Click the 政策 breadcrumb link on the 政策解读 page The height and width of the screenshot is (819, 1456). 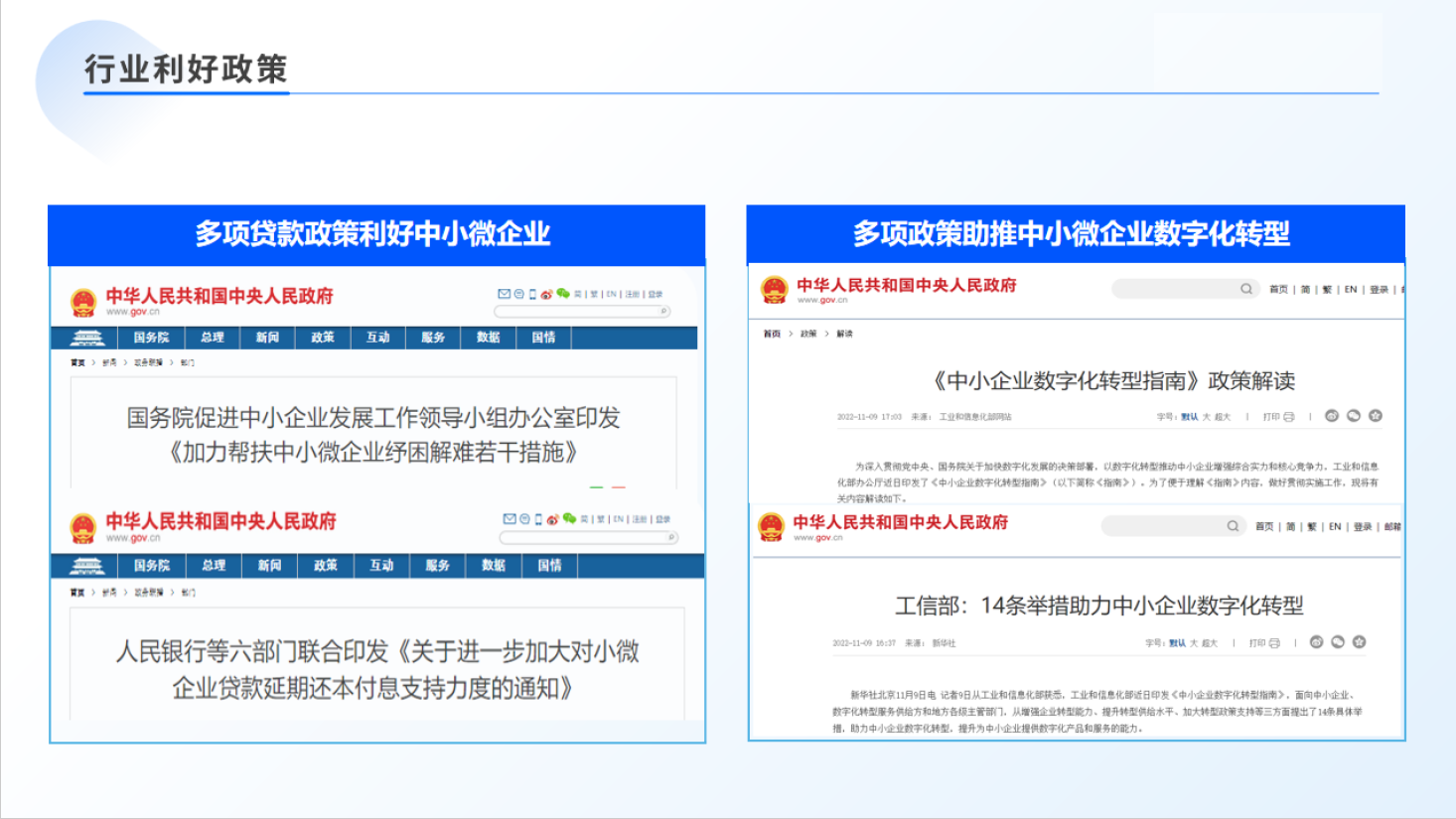tap(808, 334)
